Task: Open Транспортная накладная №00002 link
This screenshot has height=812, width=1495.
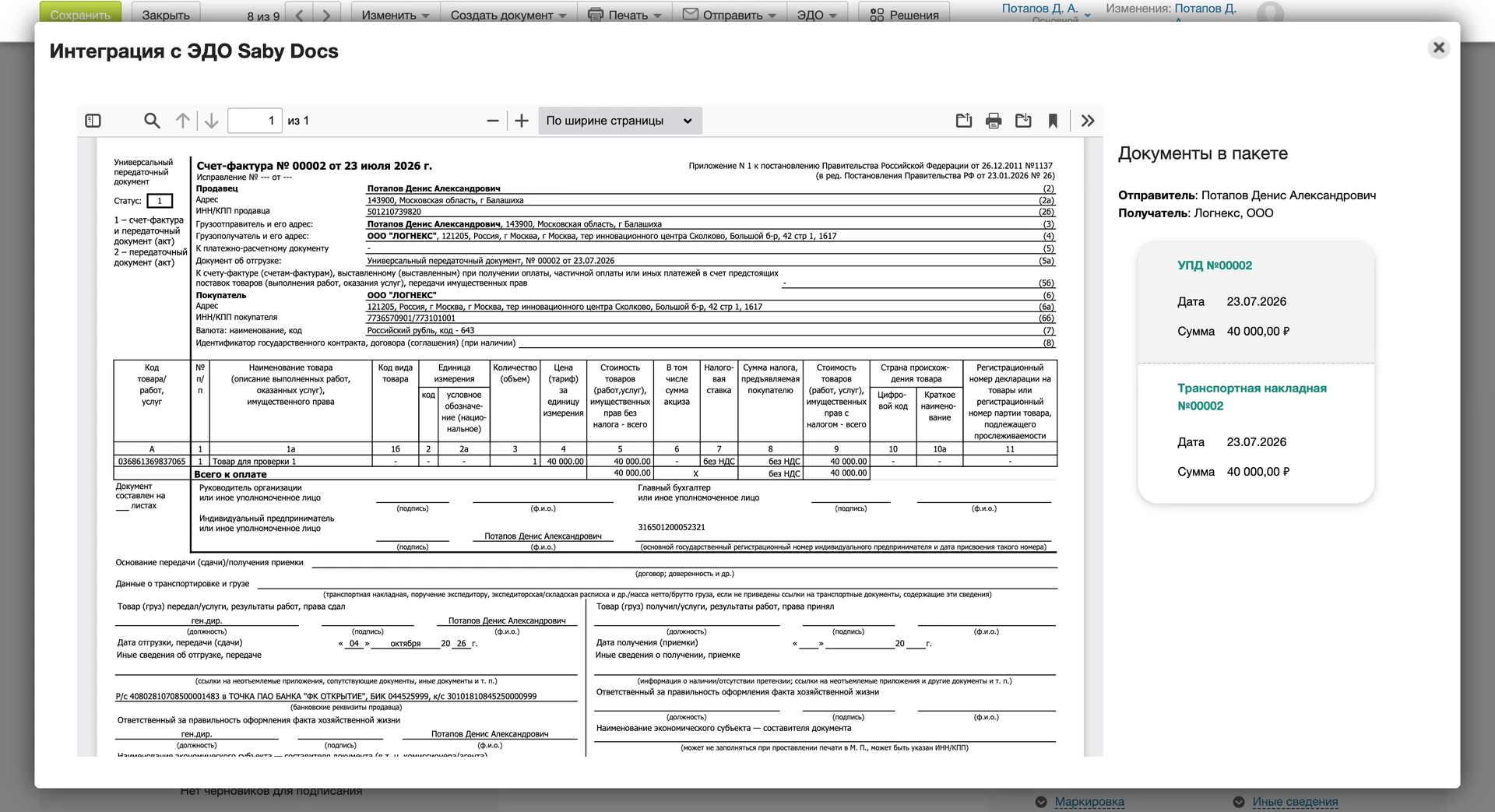Action: [1251, 397]
